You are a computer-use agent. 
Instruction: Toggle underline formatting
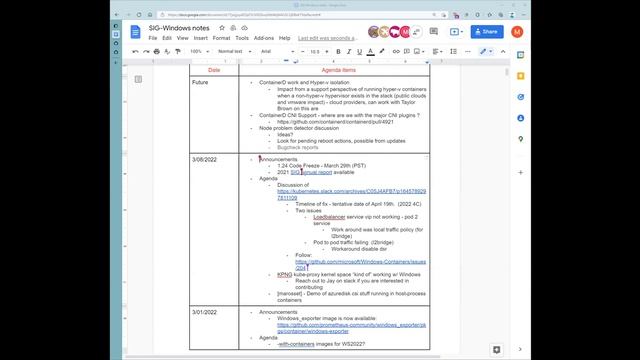tap(360, 51)
